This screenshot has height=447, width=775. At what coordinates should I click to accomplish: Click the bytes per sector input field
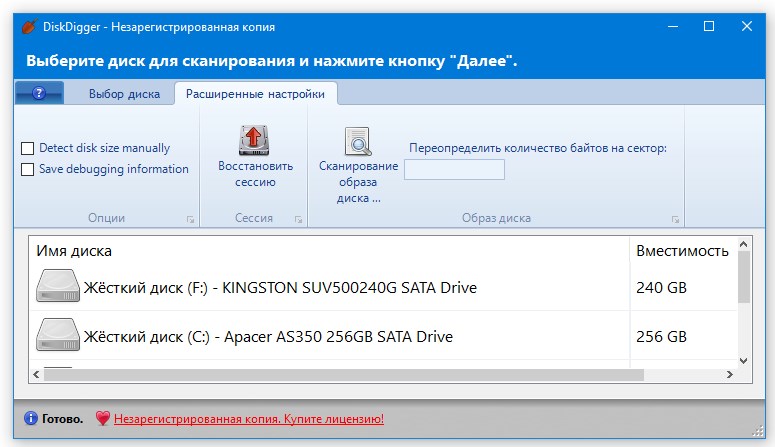[454, 169]
